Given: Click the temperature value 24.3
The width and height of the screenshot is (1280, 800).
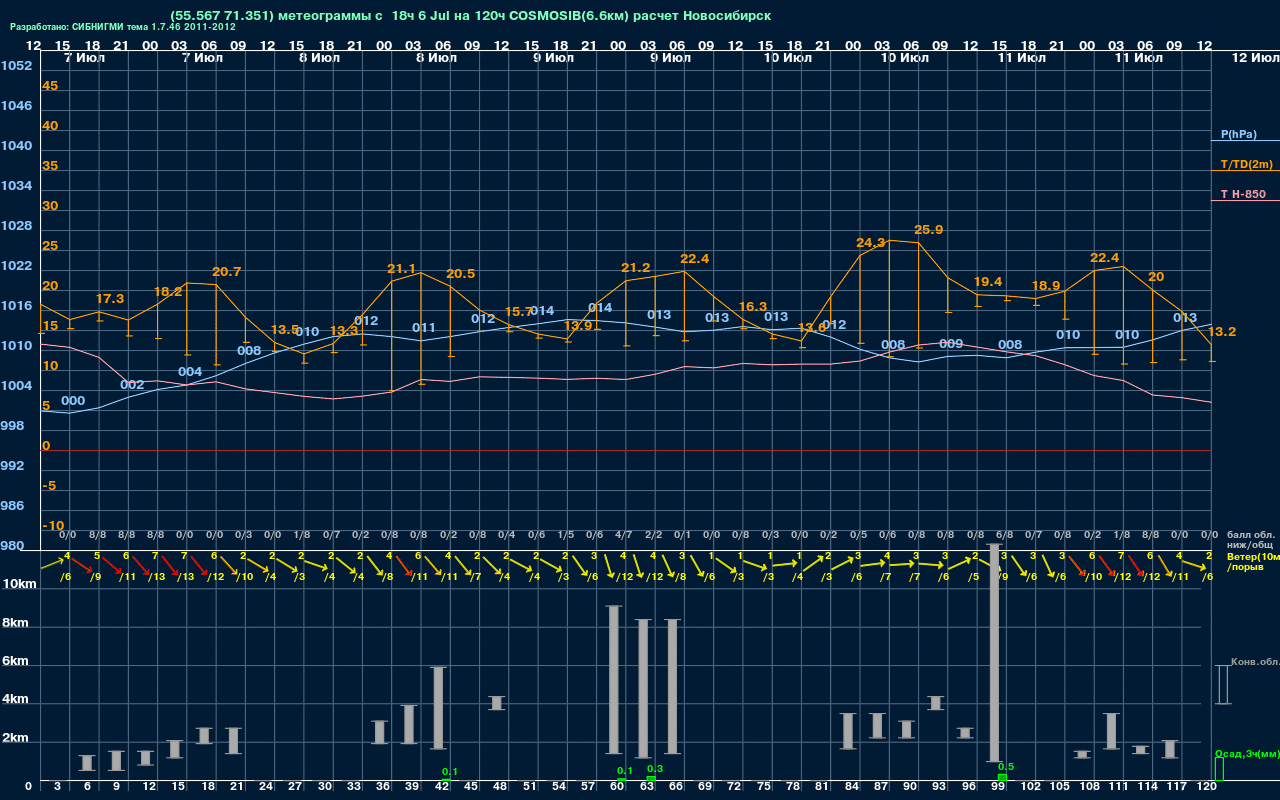Looking at the screenshot, I should click(x=870, y=243).
